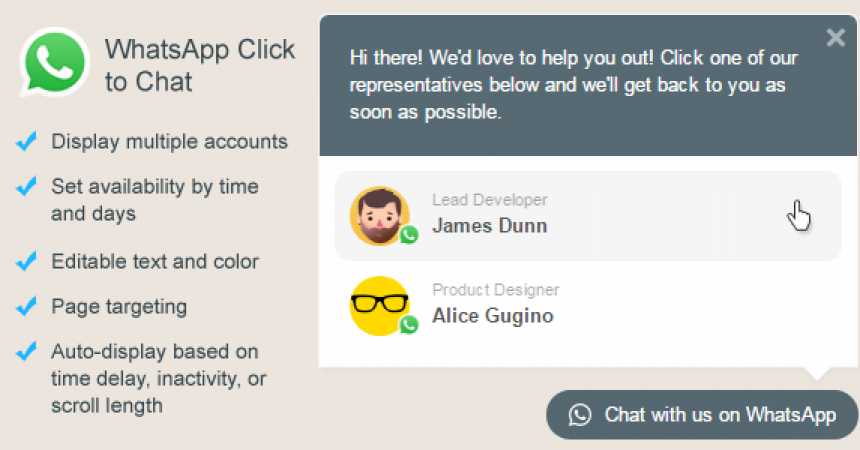Click checkmark beside Auto-display based on
Viewport: 860px width, 450px height.
click(x=26, y=351)
